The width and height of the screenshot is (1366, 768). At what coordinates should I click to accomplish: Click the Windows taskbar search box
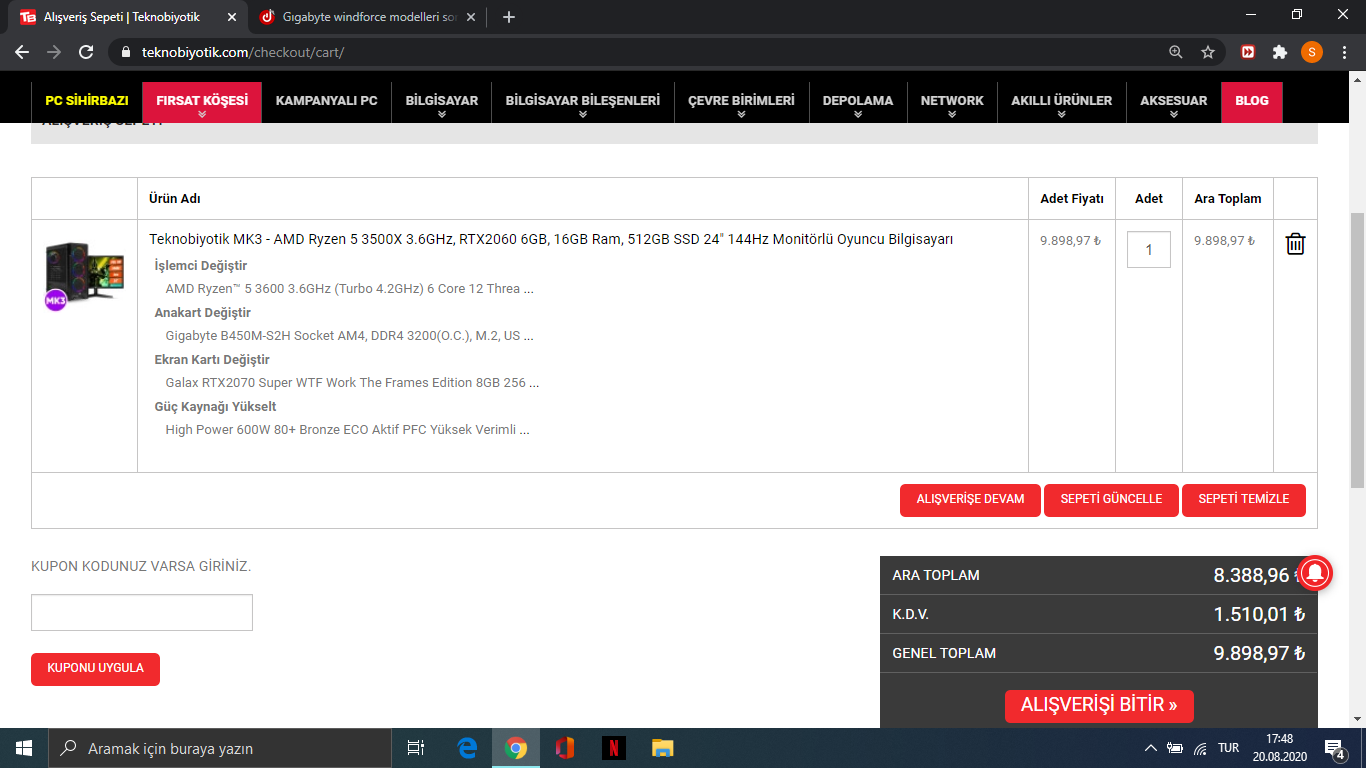(220, 748)
